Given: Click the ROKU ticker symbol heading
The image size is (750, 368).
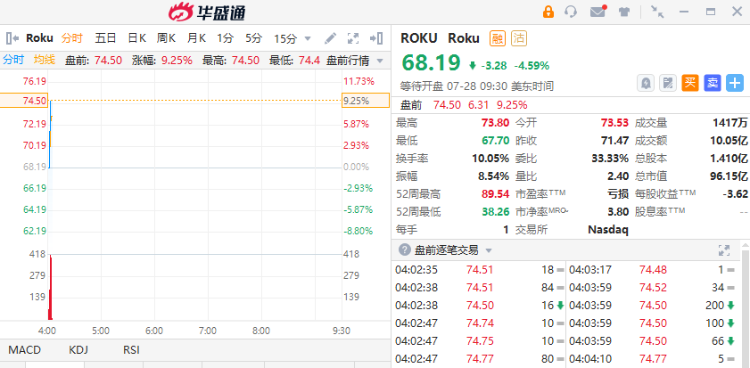Looking at the screenshot, I should tap(419, 38).
